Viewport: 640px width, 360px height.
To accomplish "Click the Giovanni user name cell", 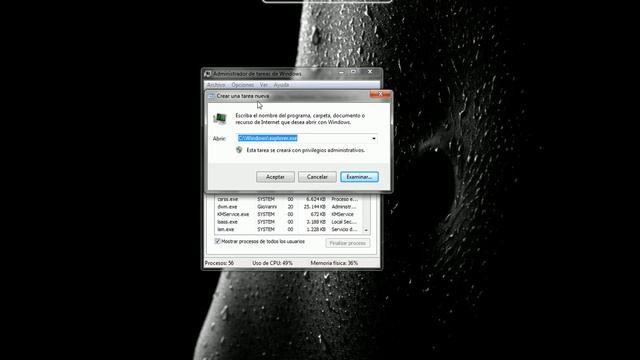I will coord(267,207).
